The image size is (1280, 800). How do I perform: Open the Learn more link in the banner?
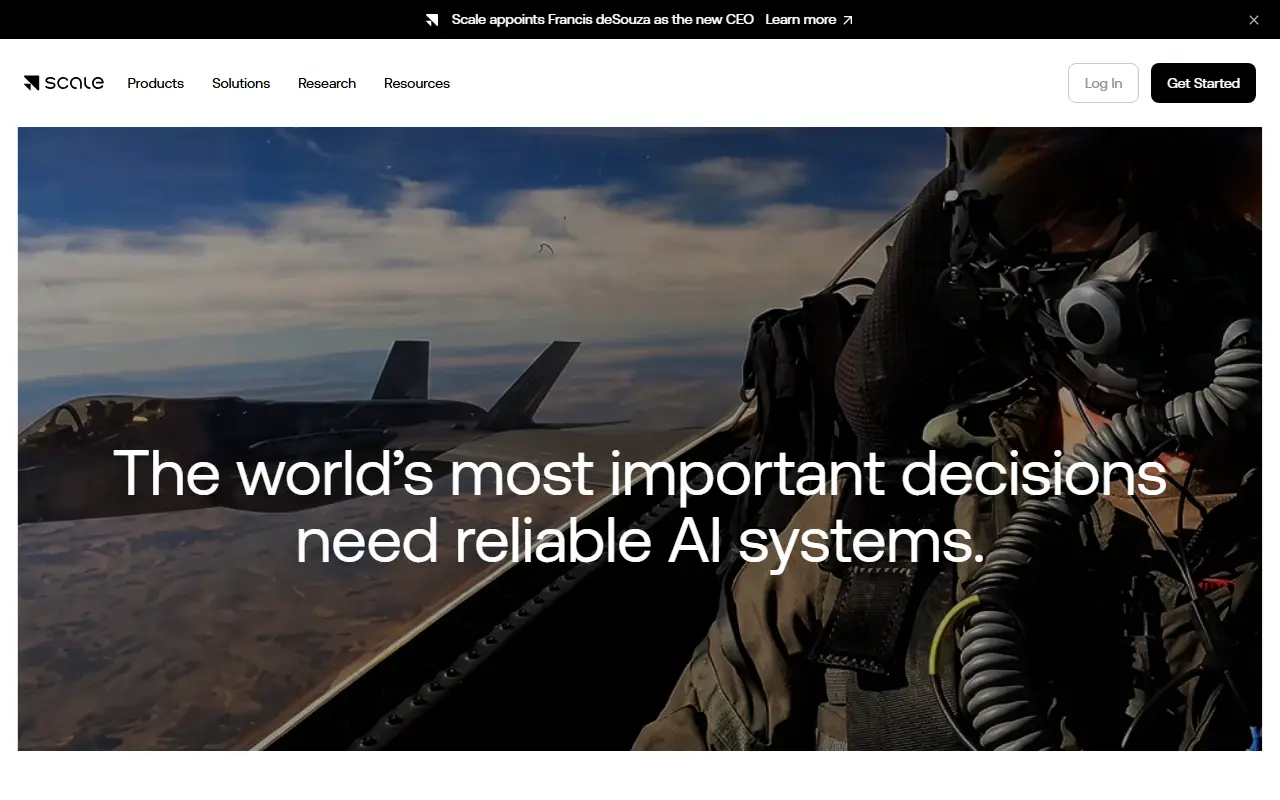click(809, 19)
